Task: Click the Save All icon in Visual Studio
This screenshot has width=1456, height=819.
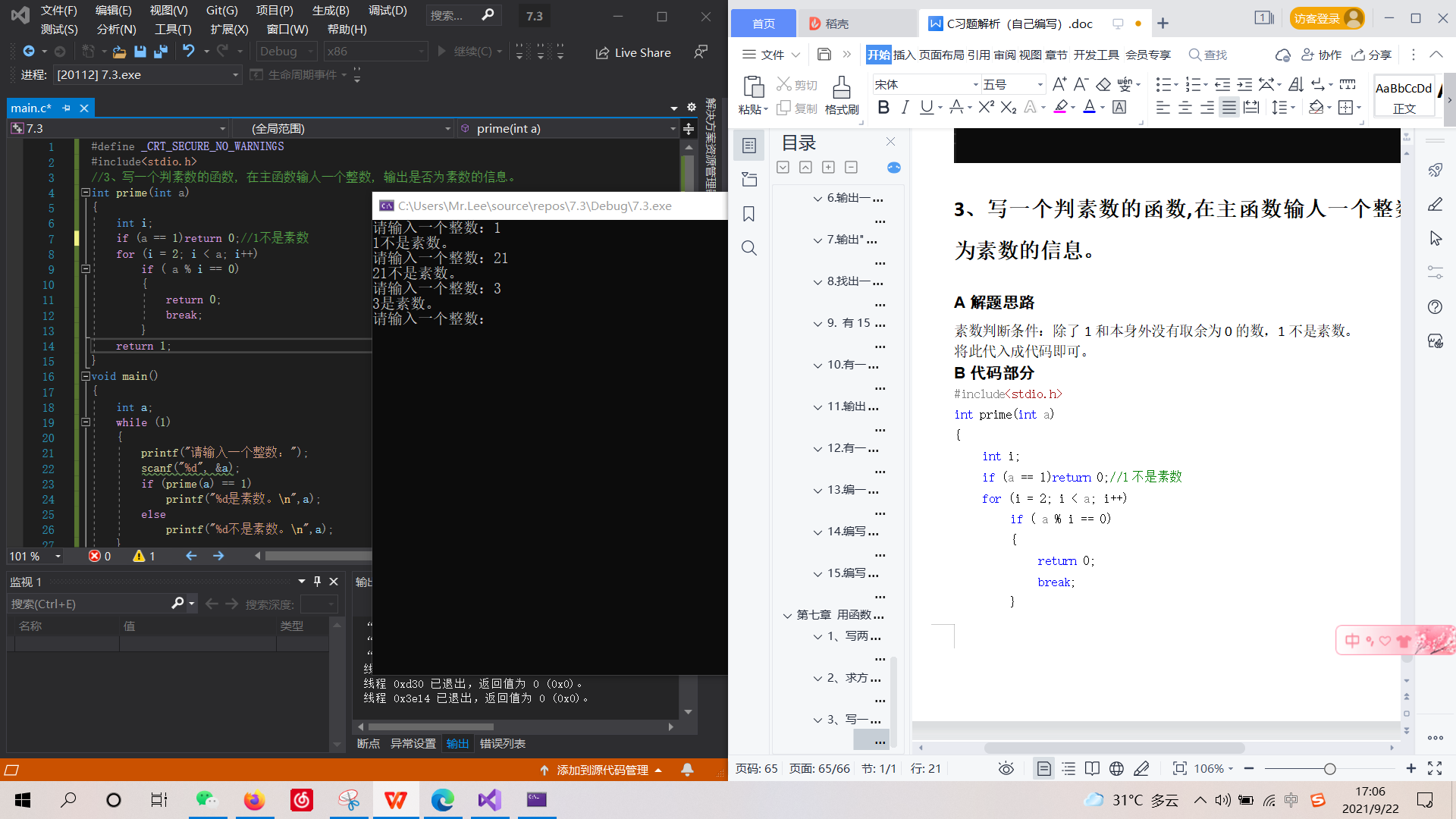Action: tap(160, 52)
